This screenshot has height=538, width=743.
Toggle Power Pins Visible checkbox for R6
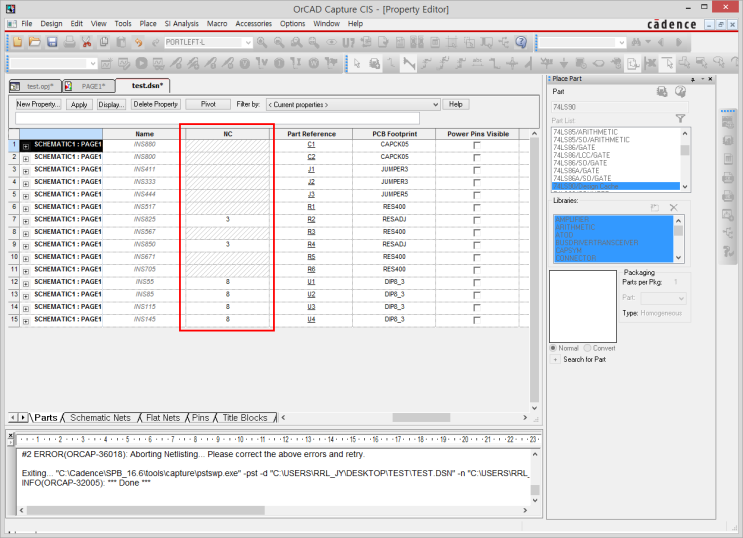tap(477, 270)
